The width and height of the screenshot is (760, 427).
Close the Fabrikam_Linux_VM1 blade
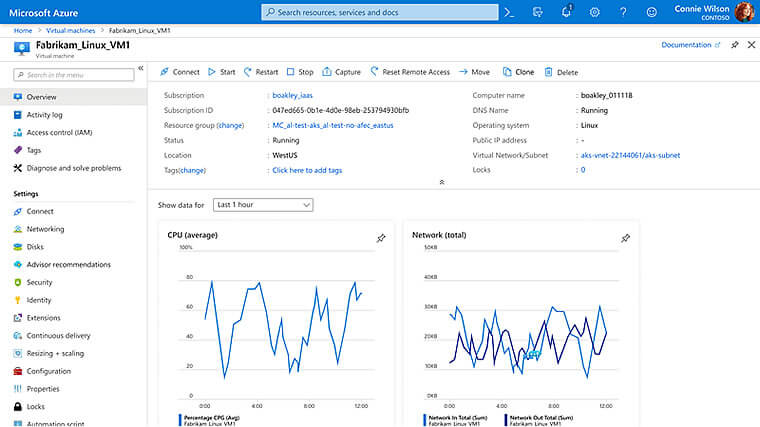(751, 45)
